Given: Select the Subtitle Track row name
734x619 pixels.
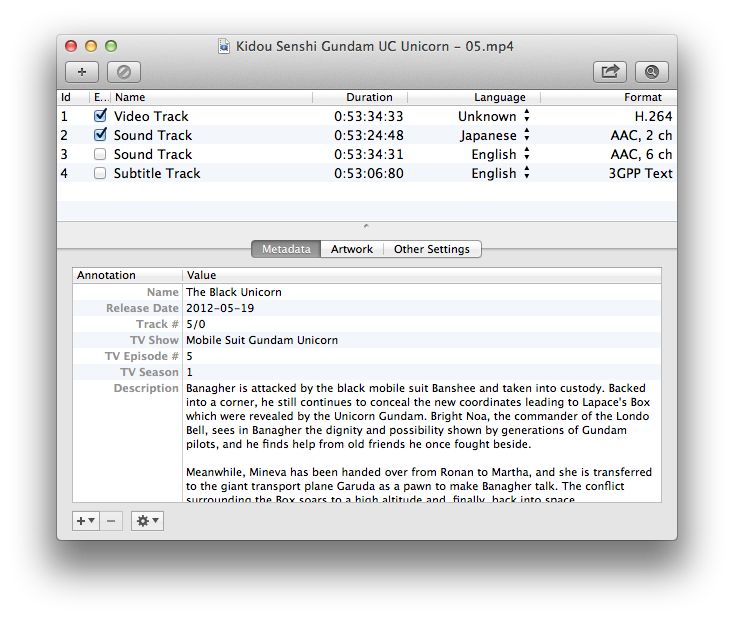Looking at the screenshot, I should [157, 174].
